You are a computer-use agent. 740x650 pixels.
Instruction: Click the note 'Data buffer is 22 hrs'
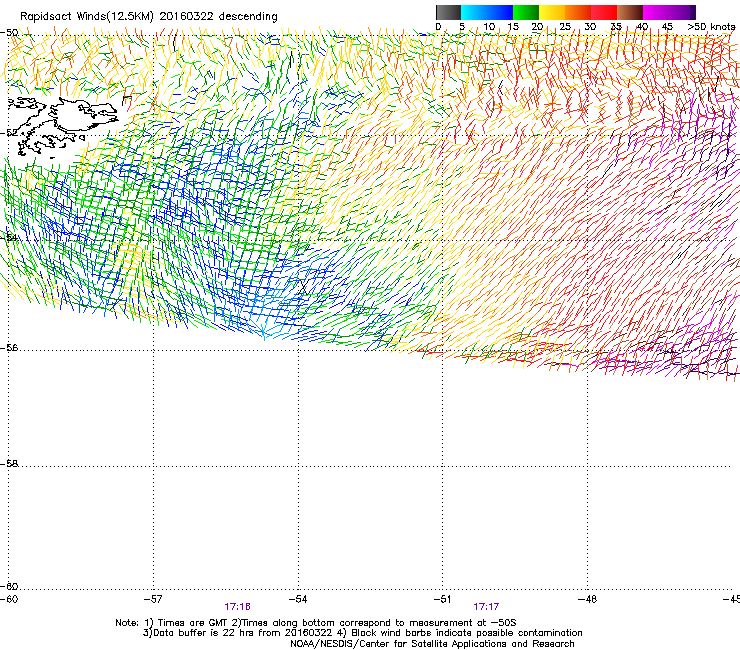pos(202,633)
